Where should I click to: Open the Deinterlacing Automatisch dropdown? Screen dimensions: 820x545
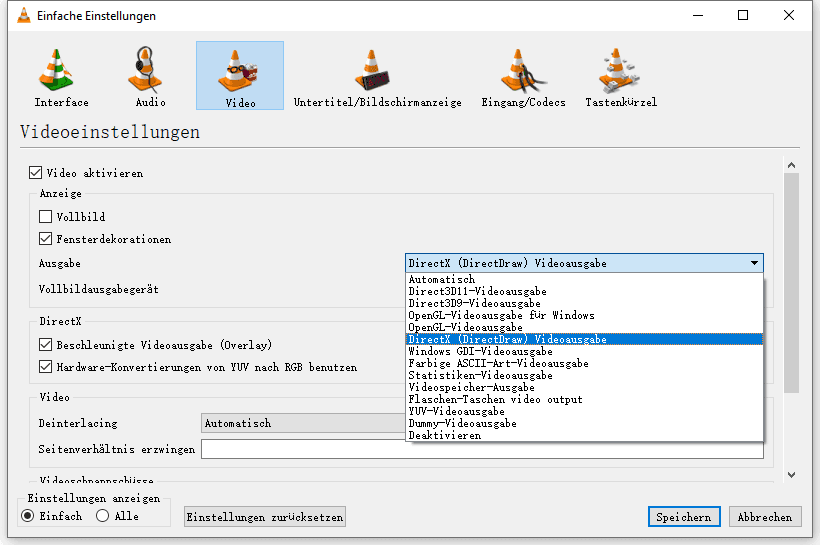coord(303,423)
